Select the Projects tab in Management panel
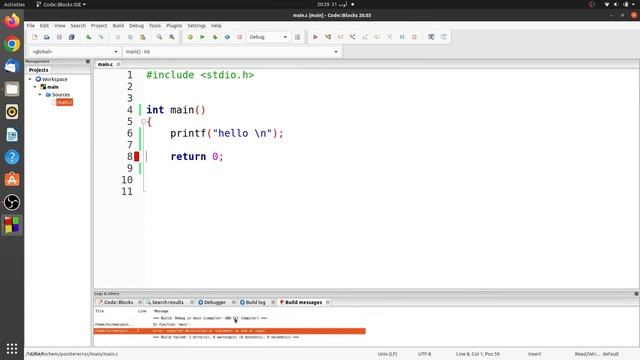Screen dimensions: 640x360 click(38, 70)
